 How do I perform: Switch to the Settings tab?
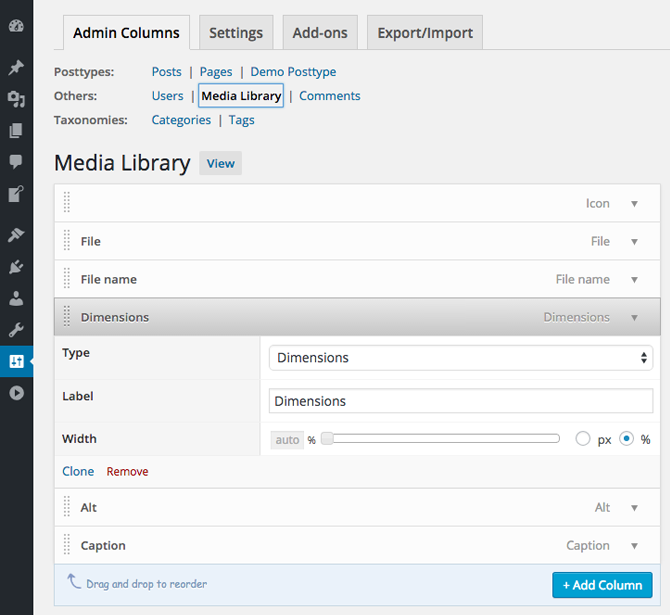click(236, 33)
